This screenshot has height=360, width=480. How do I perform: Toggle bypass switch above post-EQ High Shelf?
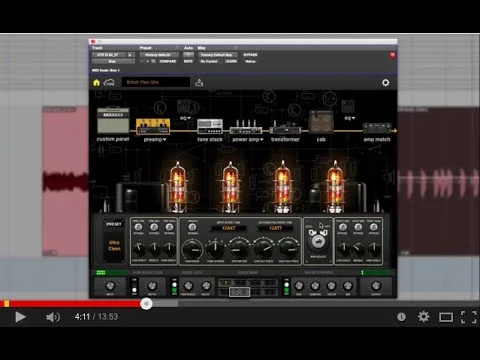(x=374, y=227)
